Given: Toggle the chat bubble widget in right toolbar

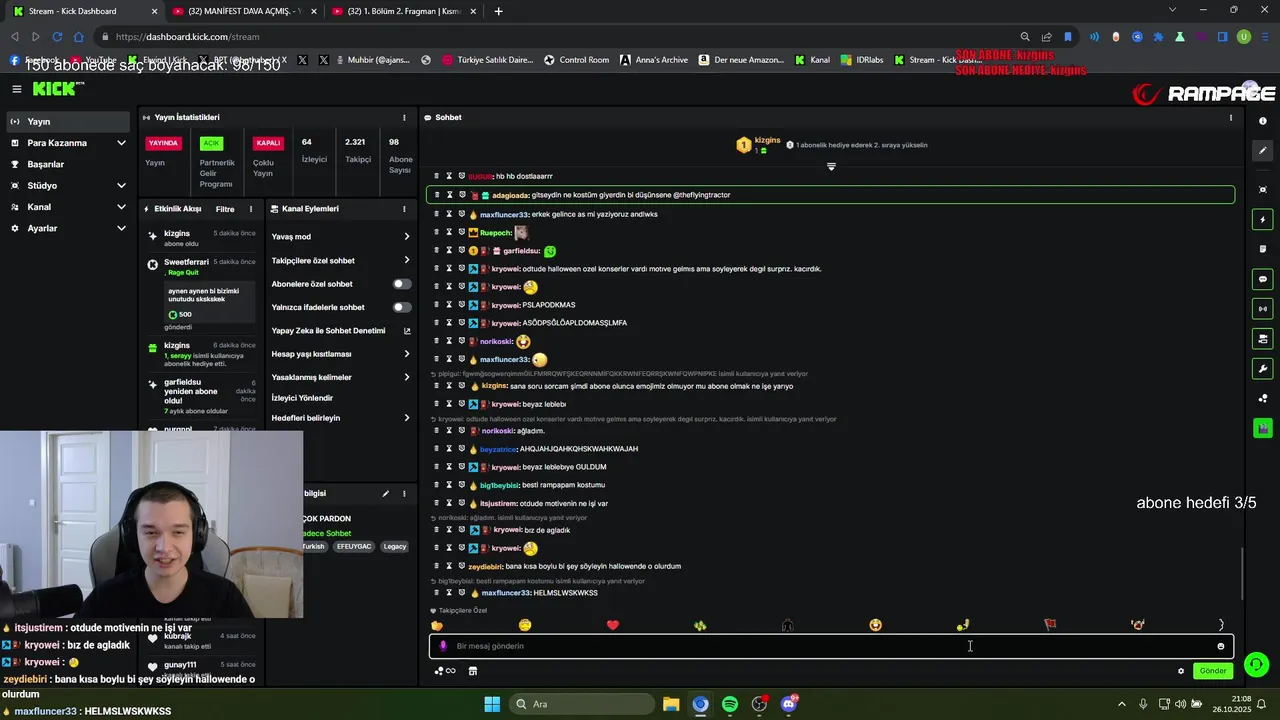Looking at the screenshot, I should click(1263, 279).
